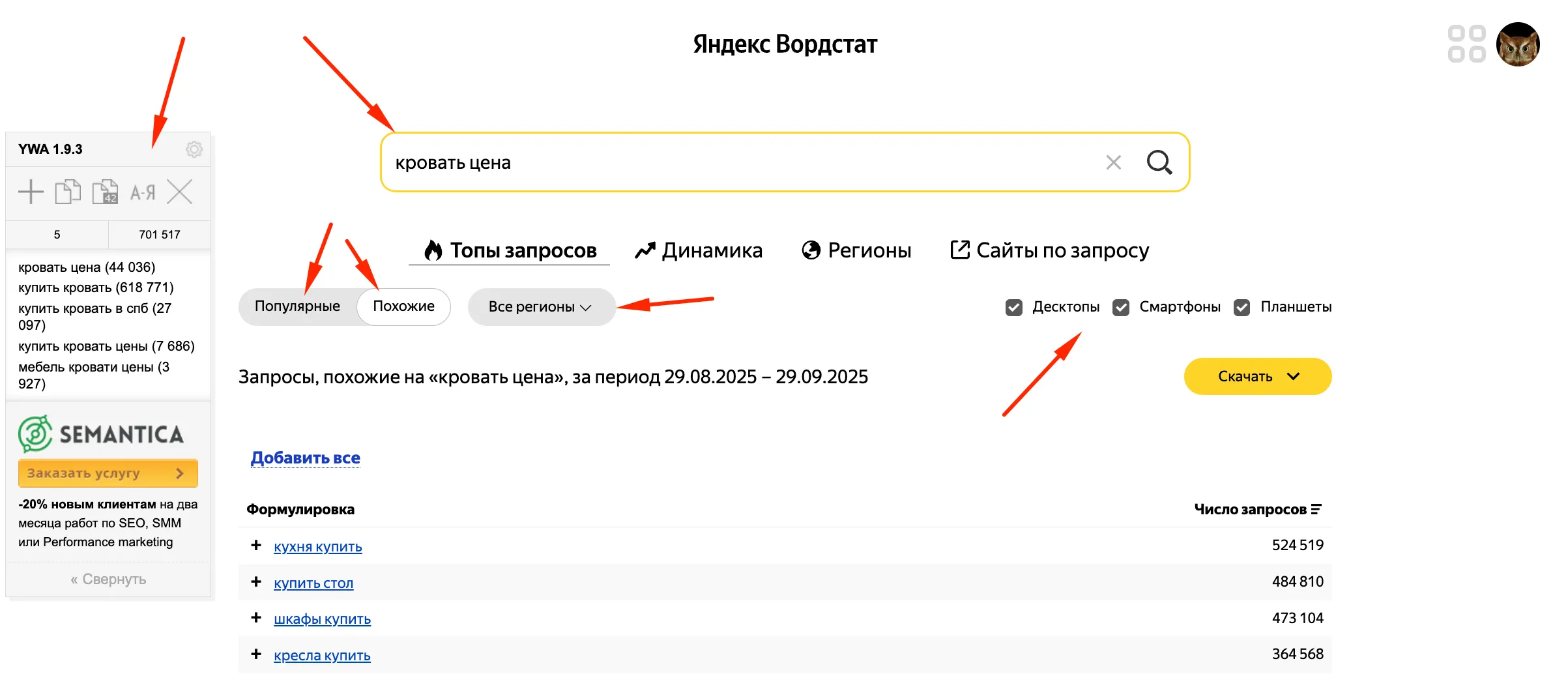Clear the search field text
The width and height of the screenshot is (1568, 674).
[x=1113, y=162]
